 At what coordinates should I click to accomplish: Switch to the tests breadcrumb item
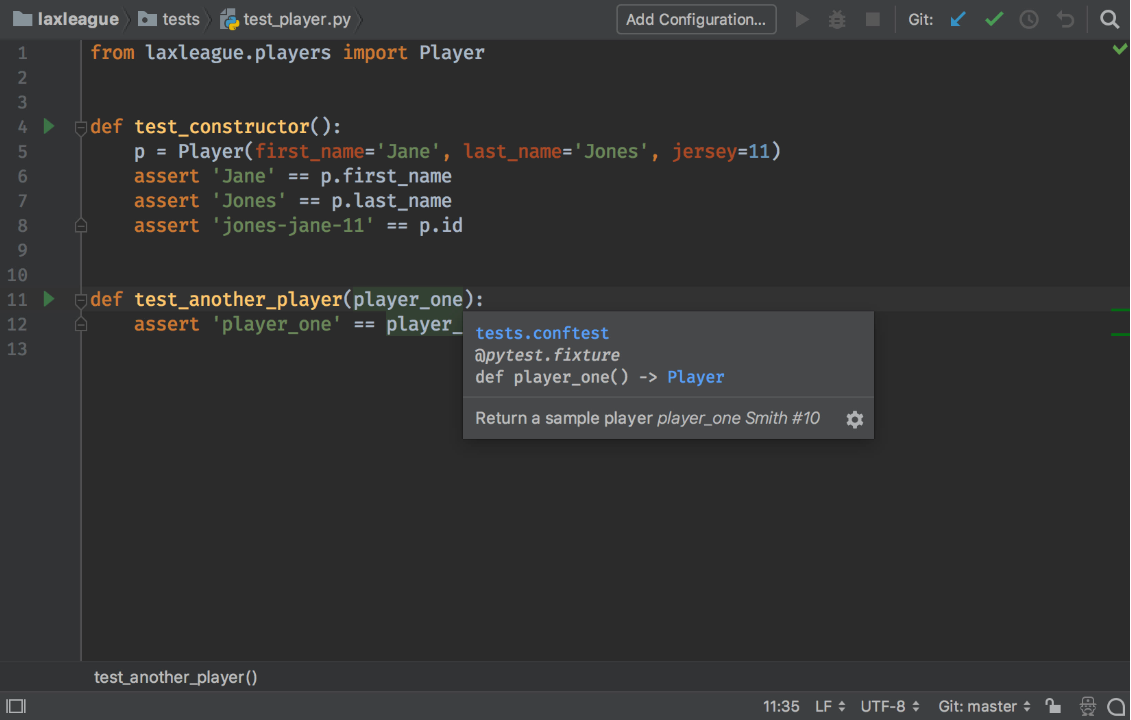click(180, 18)
